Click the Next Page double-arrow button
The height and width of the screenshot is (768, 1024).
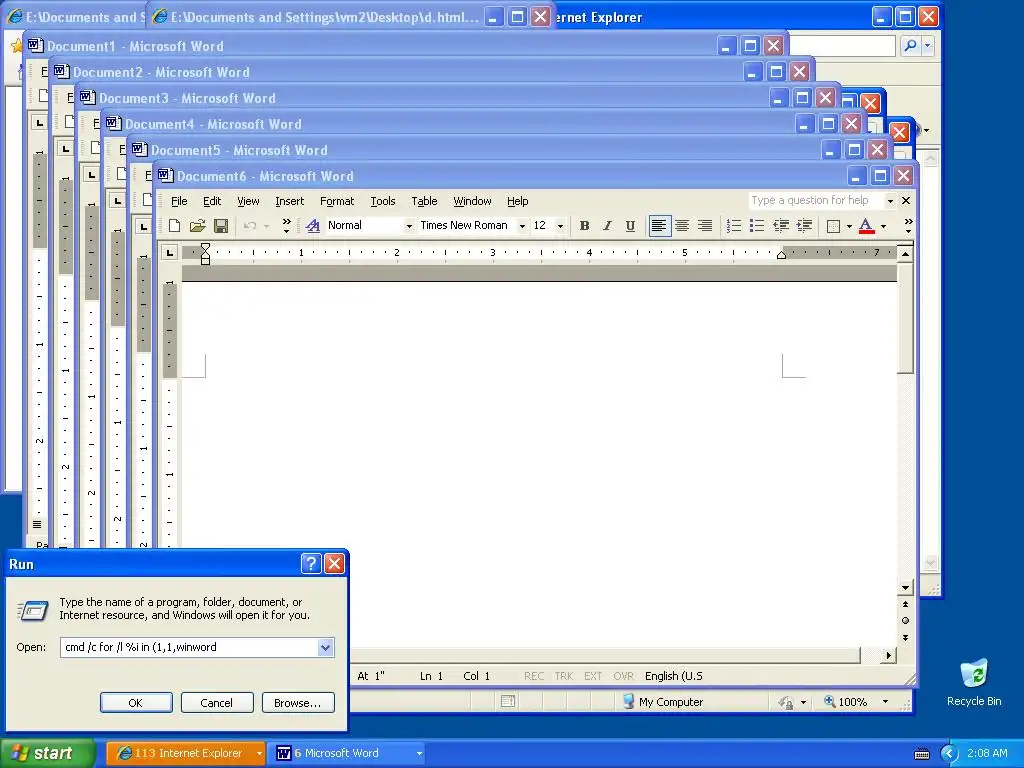tap(905, 637)
